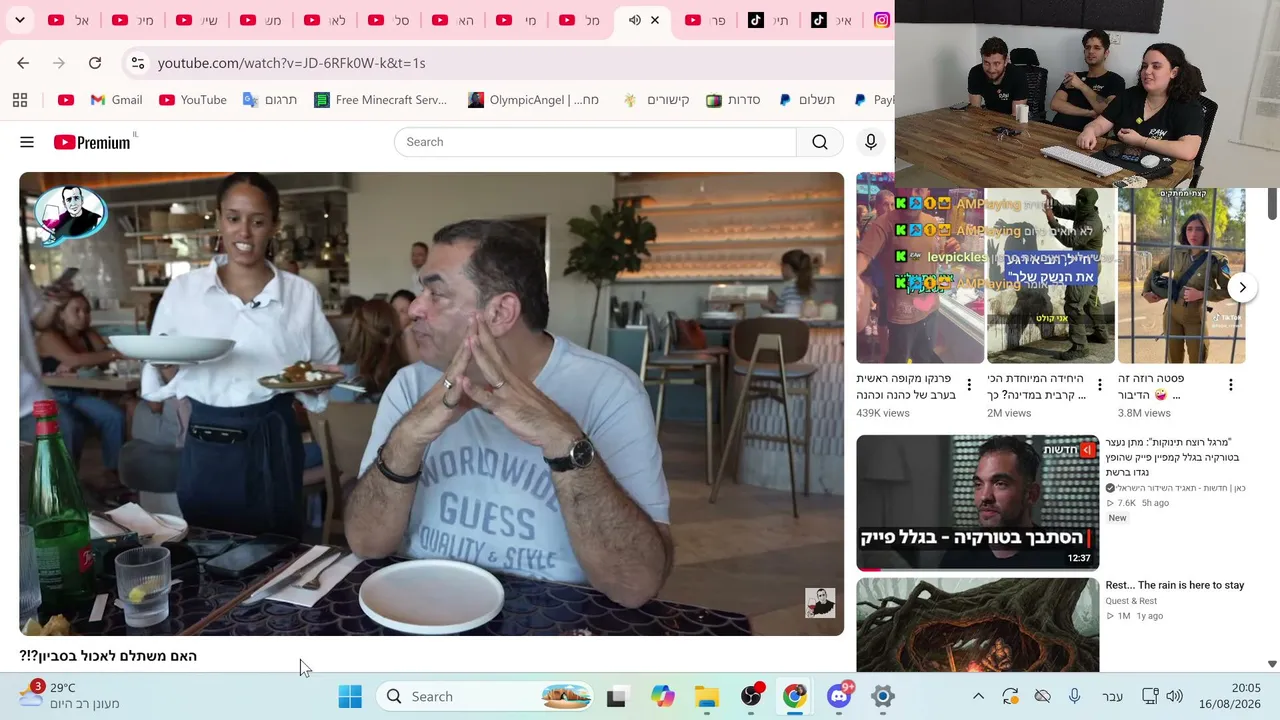Start voice search with the microphone icon
The width and height of the screenshot is (1280, 720).
(x=871, y=142)
